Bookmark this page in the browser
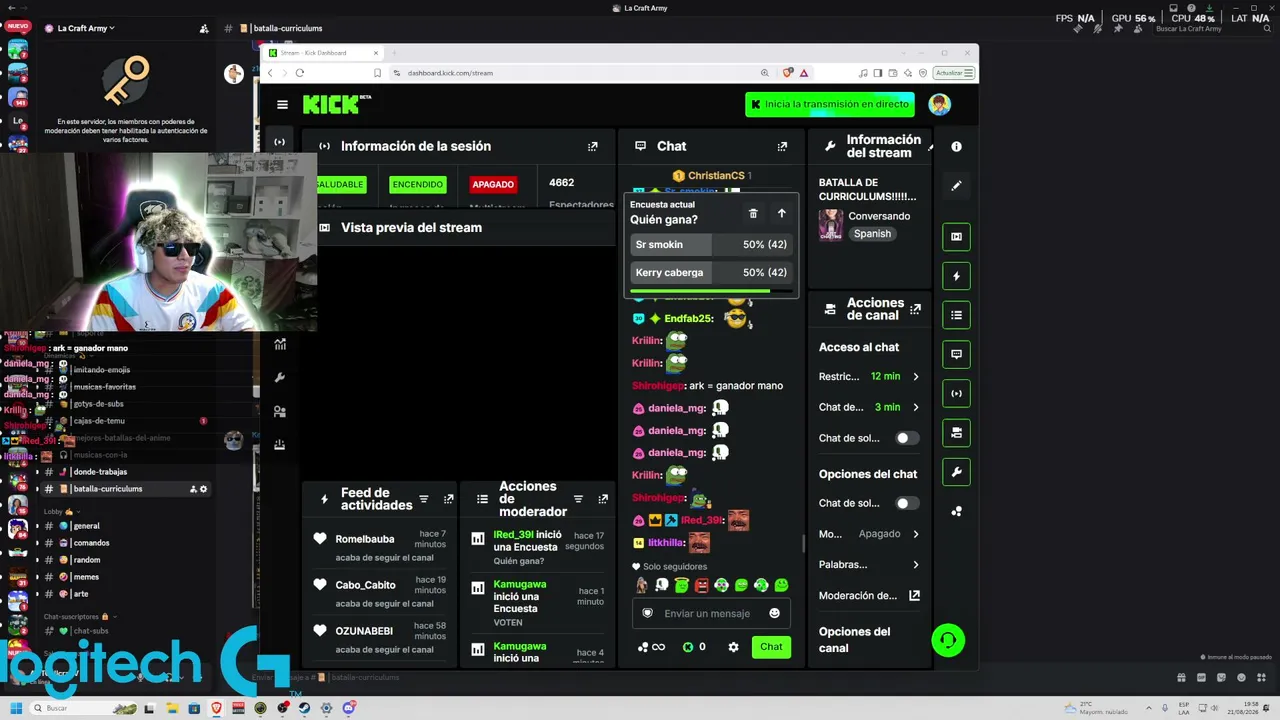1280x720 pixels. [377, 73]
